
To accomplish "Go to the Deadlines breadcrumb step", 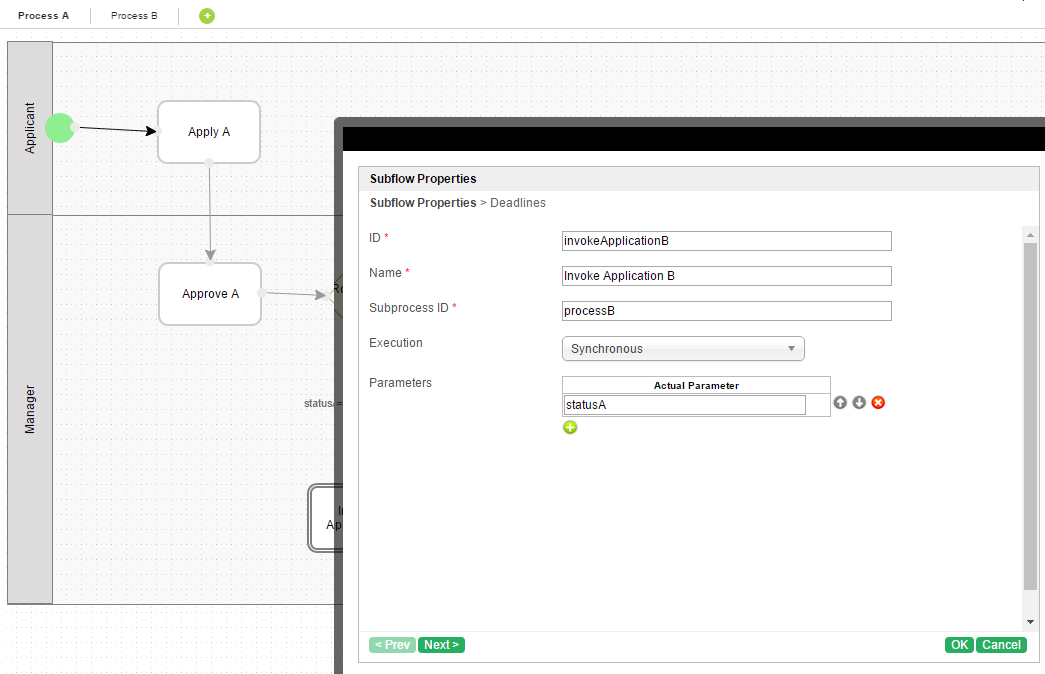I will pyautogui.click(x=518, y=203).
